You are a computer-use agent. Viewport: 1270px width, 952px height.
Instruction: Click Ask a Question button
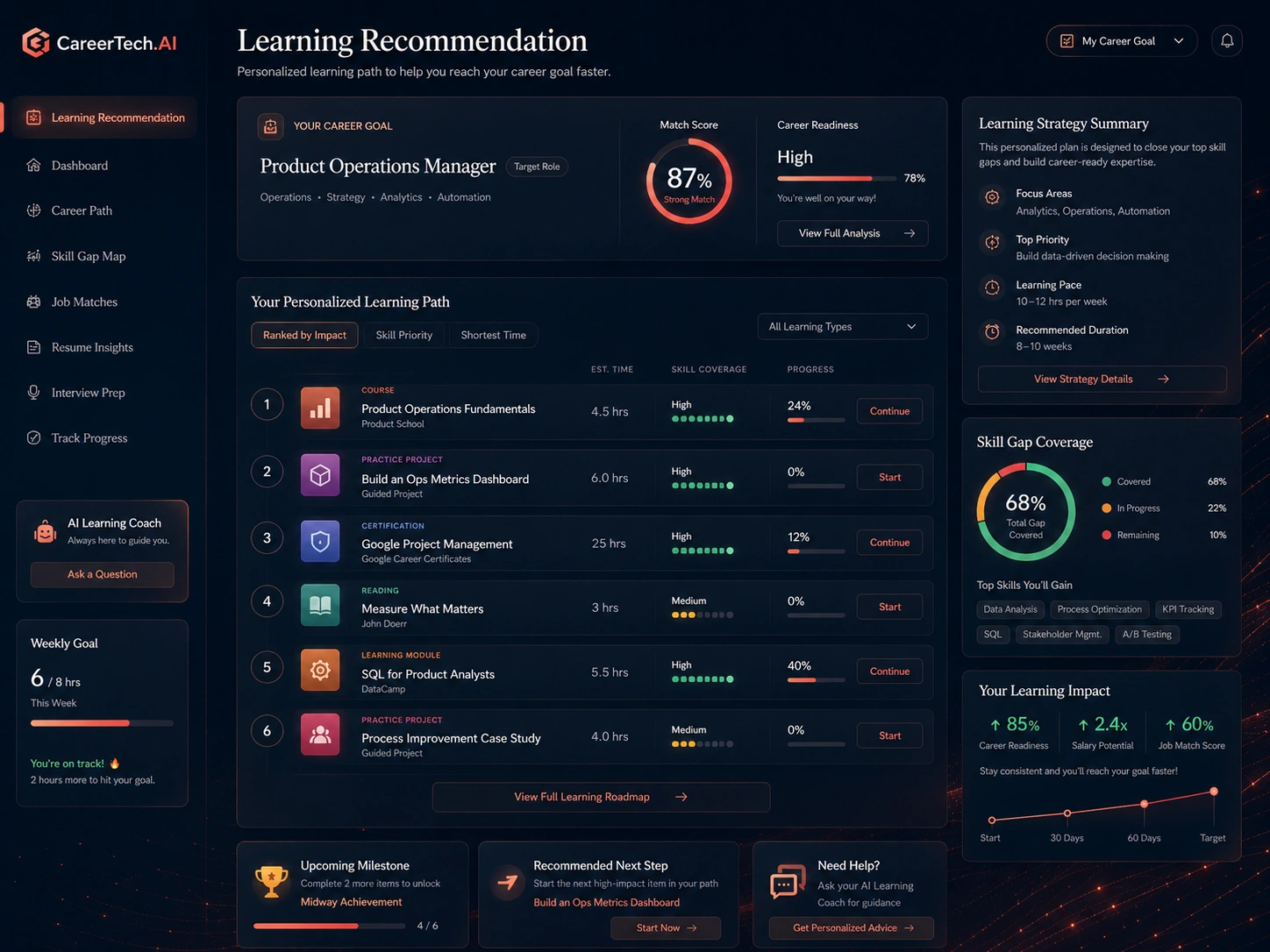pyautogui.click(x=102, y=574)
